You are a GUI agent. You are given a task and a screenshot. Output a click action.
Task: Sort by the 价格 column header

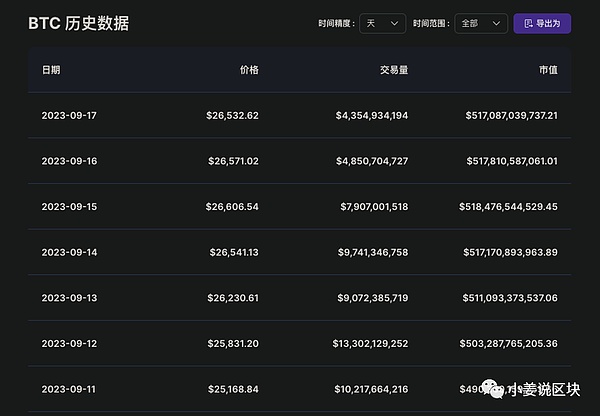pos(249,70)
